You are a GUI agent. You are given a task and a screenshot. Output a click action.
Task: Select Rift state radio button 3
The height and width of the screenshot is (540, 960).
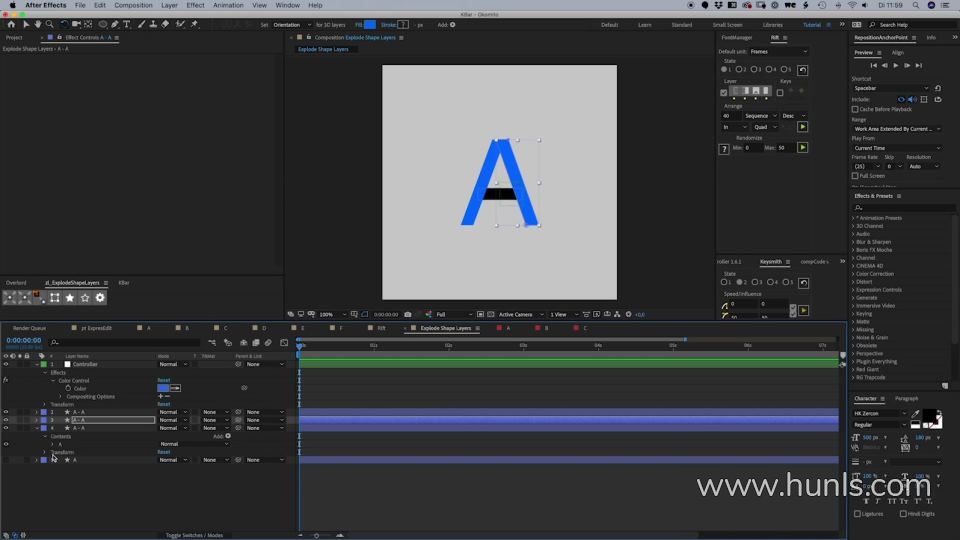pos(755,70)
